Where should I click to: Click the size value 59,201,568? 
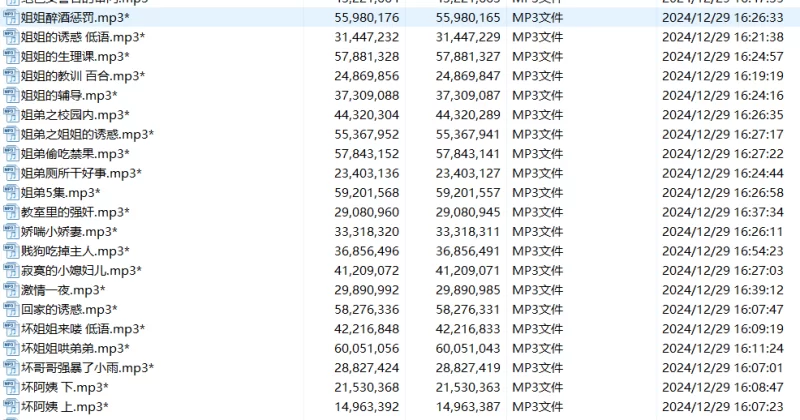pos(367,193)
